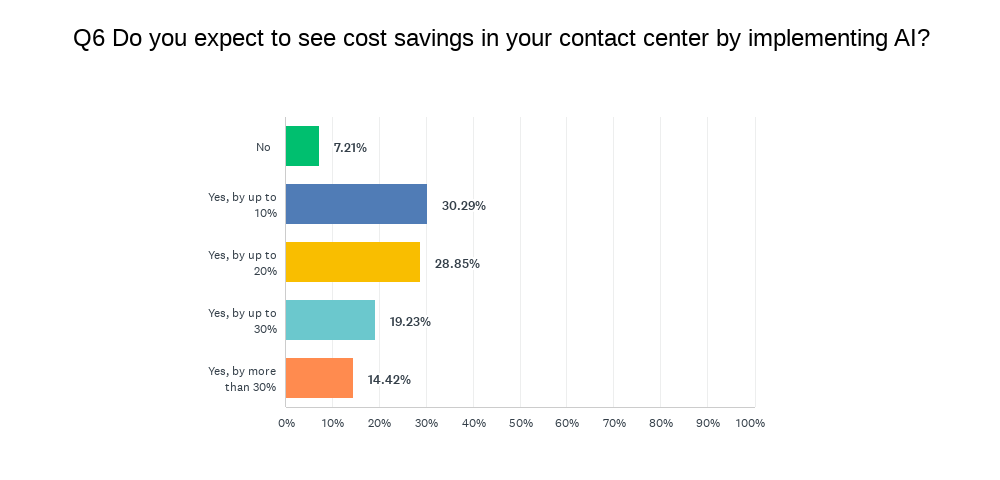The height and width of the screenshot is (480, 1000).
Task: Click the orange "more than 30%" bar
Action: (x=319, y=378)
